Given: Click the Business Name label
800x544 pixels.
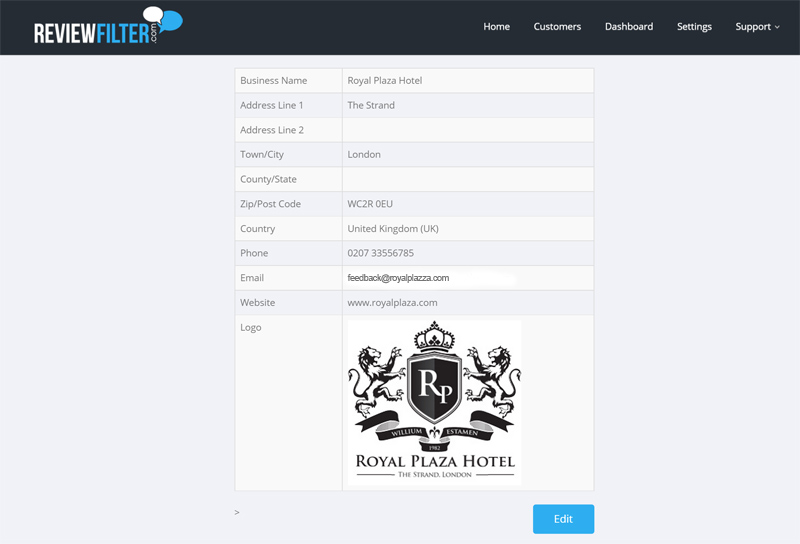Looking at the screenshot, I should [273, 81].
